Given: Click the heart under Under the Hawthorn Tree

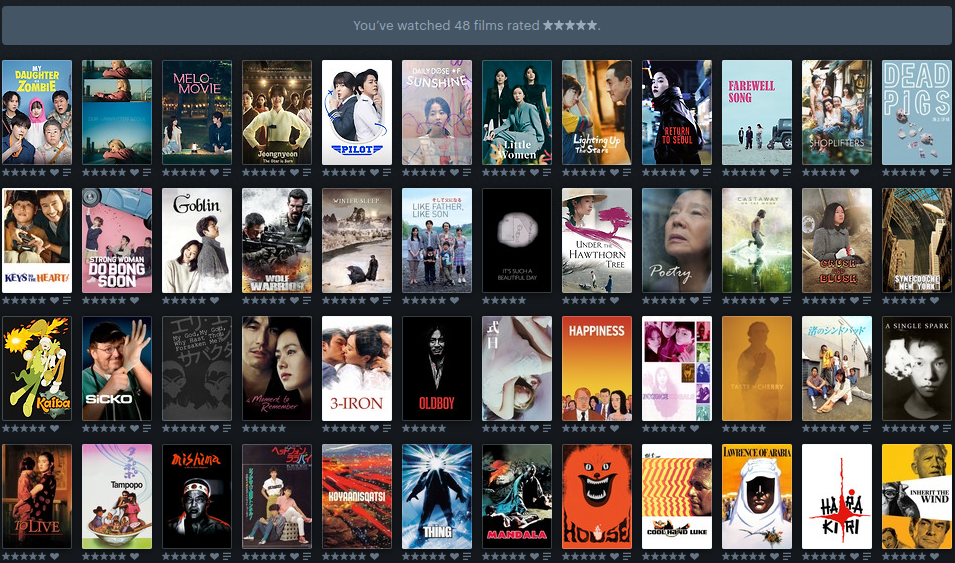Looking at the screenshot, I should [x=615, y=300].
